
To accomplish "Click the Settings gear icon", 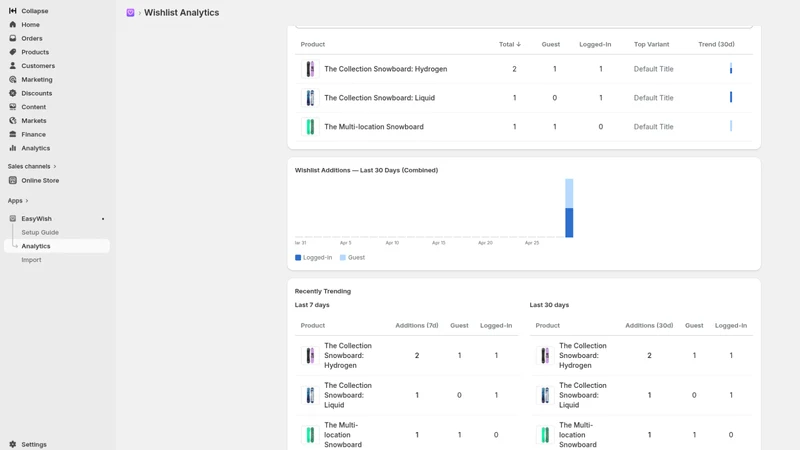I will [13, 444].
